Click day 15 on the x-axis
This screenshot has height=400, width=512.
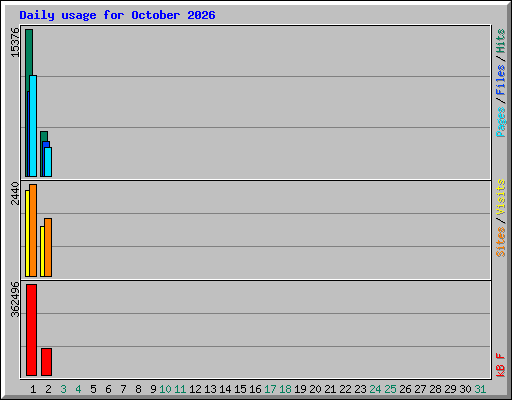(x=240, y=389)
